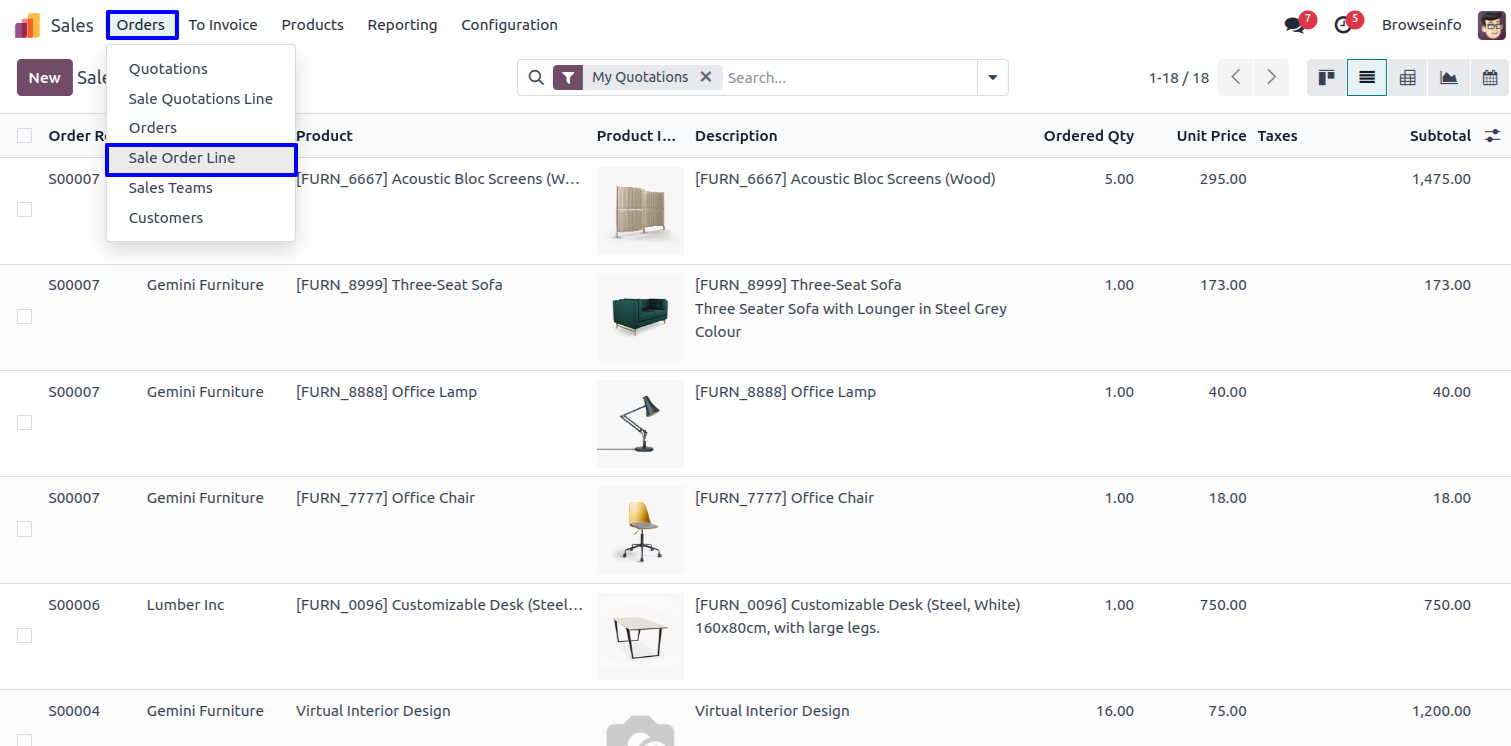The height and width of the screenshot is (746, 1511).
Task: Go to next page of records
Action: pos(1271,77)
